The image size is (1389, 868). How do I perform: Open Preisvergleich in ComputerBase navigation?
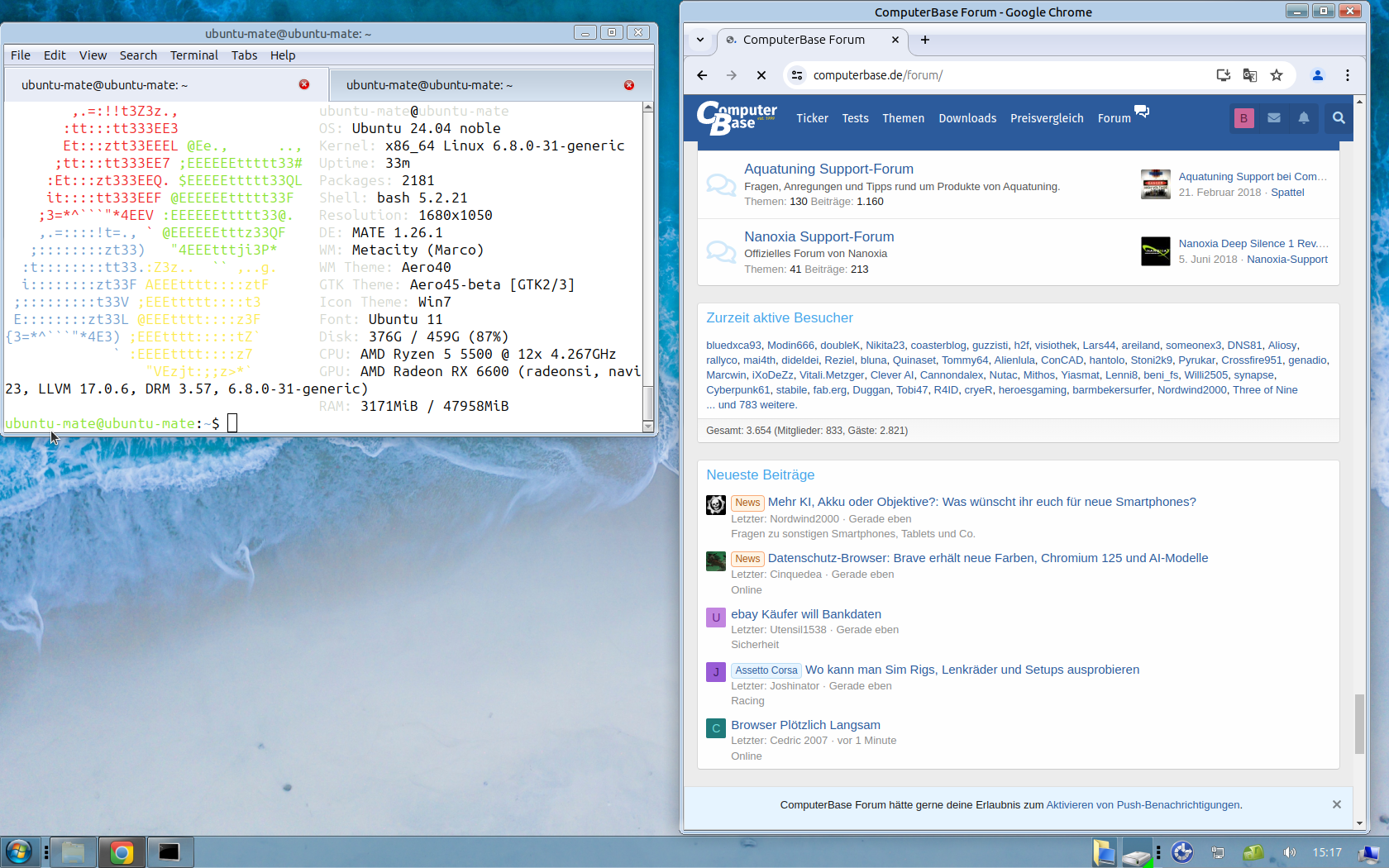coord(1047,118)
